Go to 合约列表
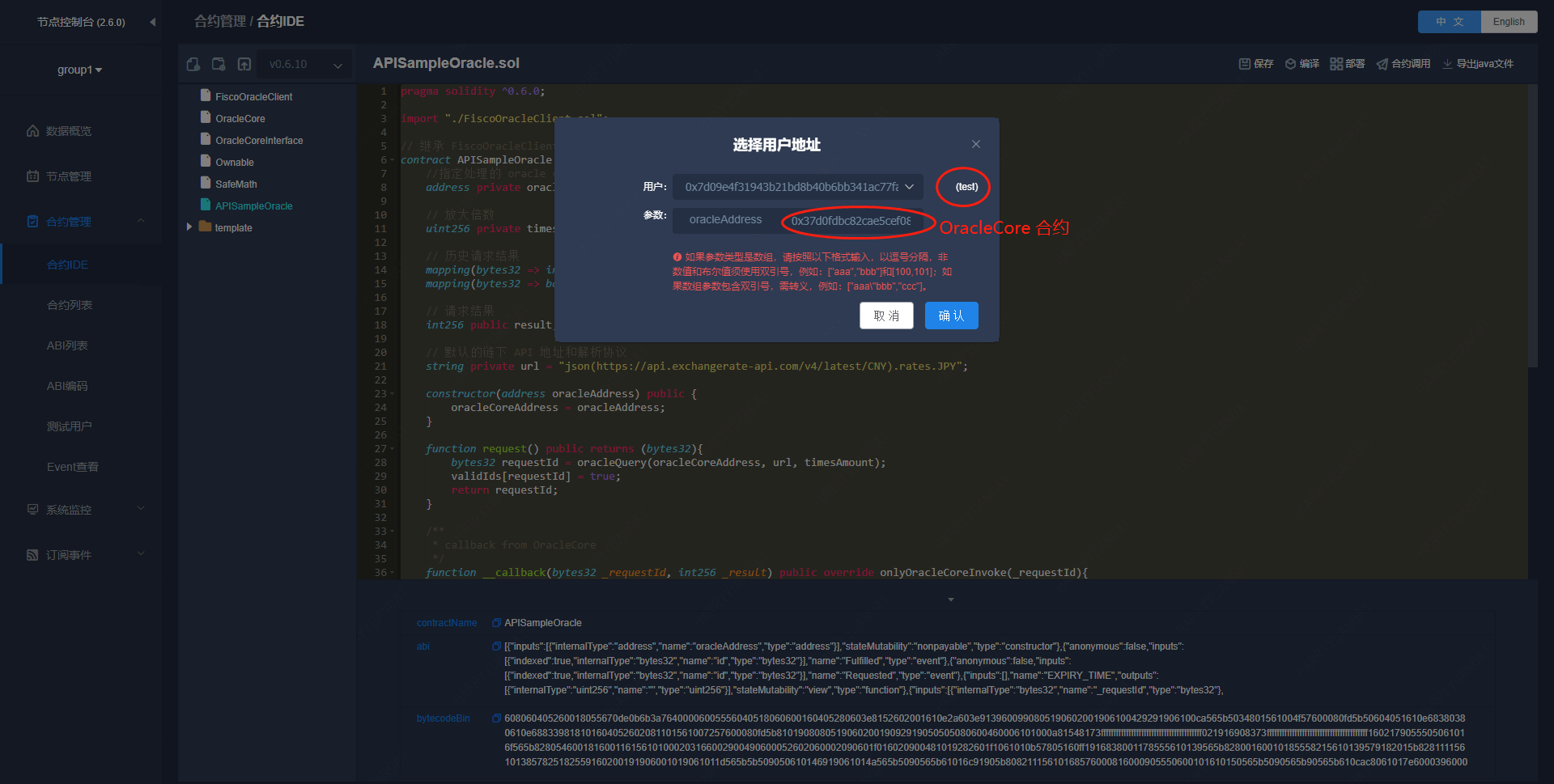The height and width of the screenshot is (784, 1554). coord(70,305)
